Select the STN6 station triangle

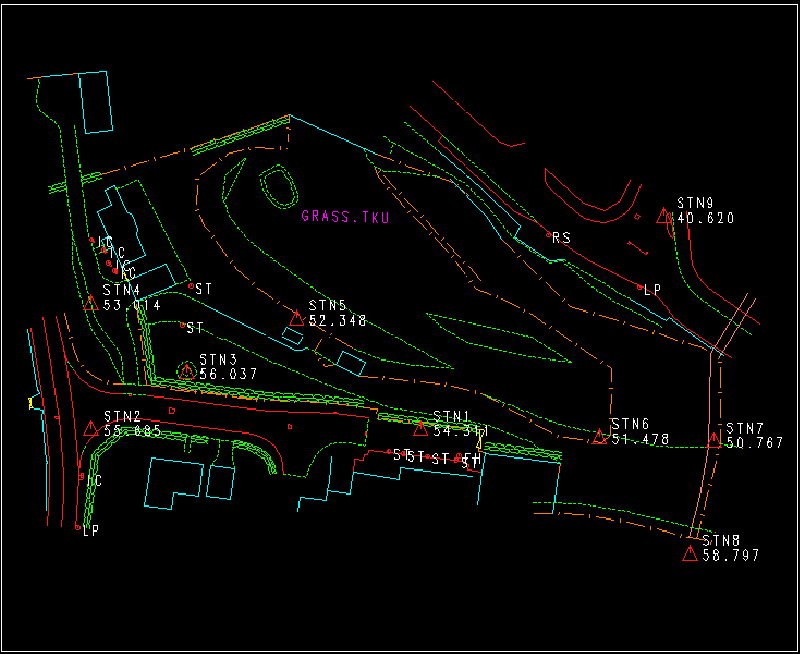600,436
